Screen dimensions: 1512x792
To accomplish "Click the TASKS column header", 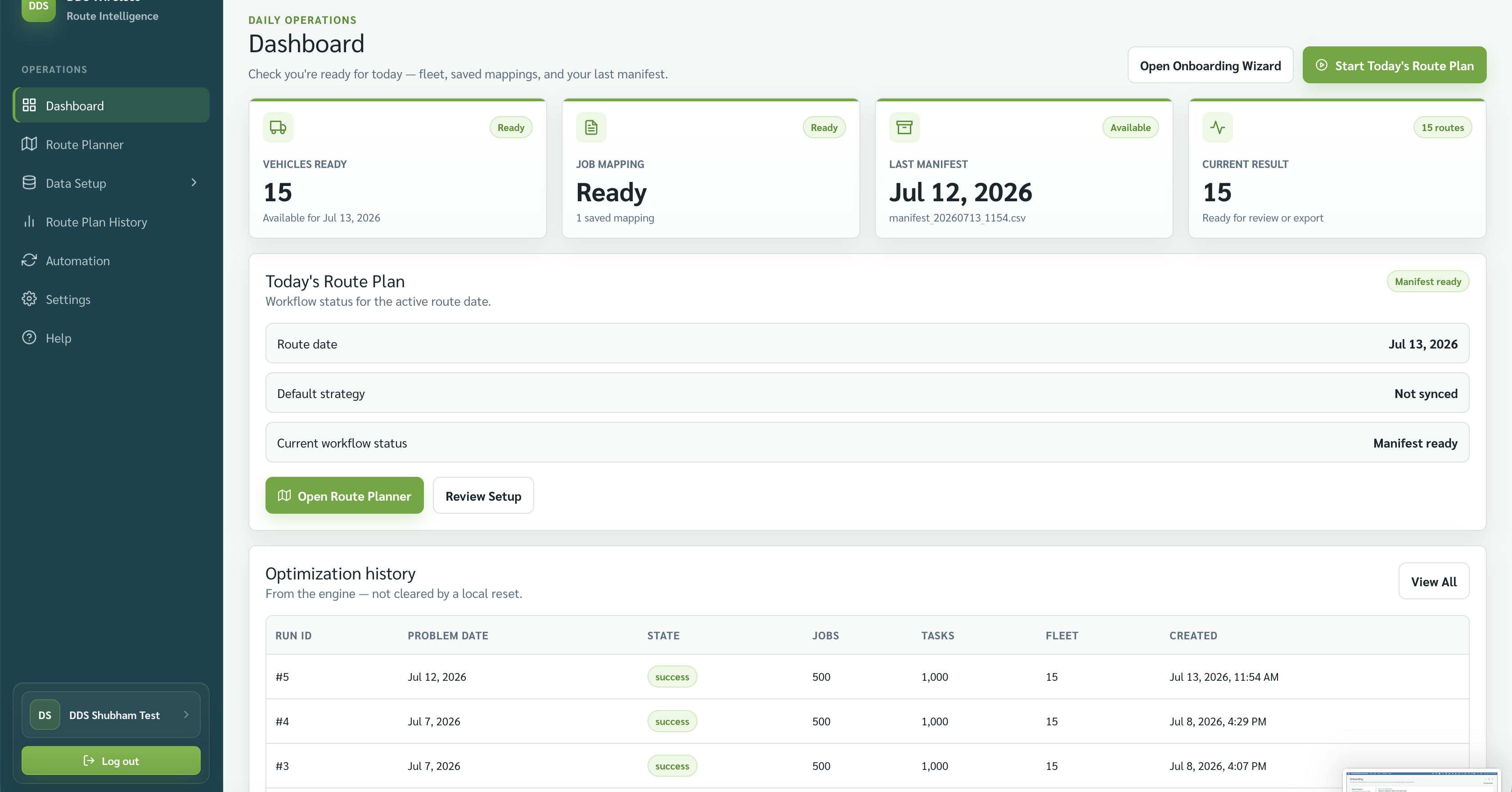I will point(937,635).
